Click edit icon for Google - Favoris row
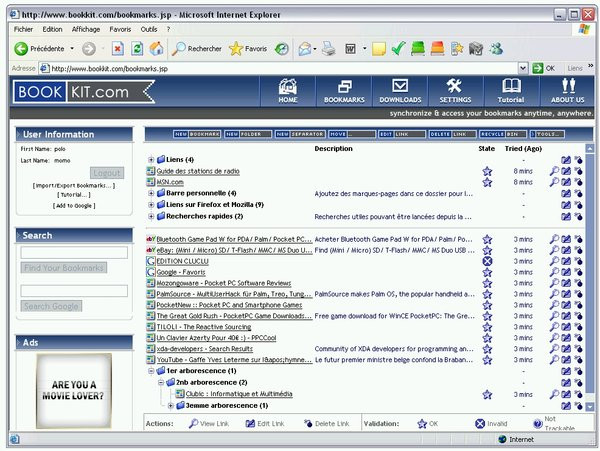The image size is (600, 451). [566, 272]
